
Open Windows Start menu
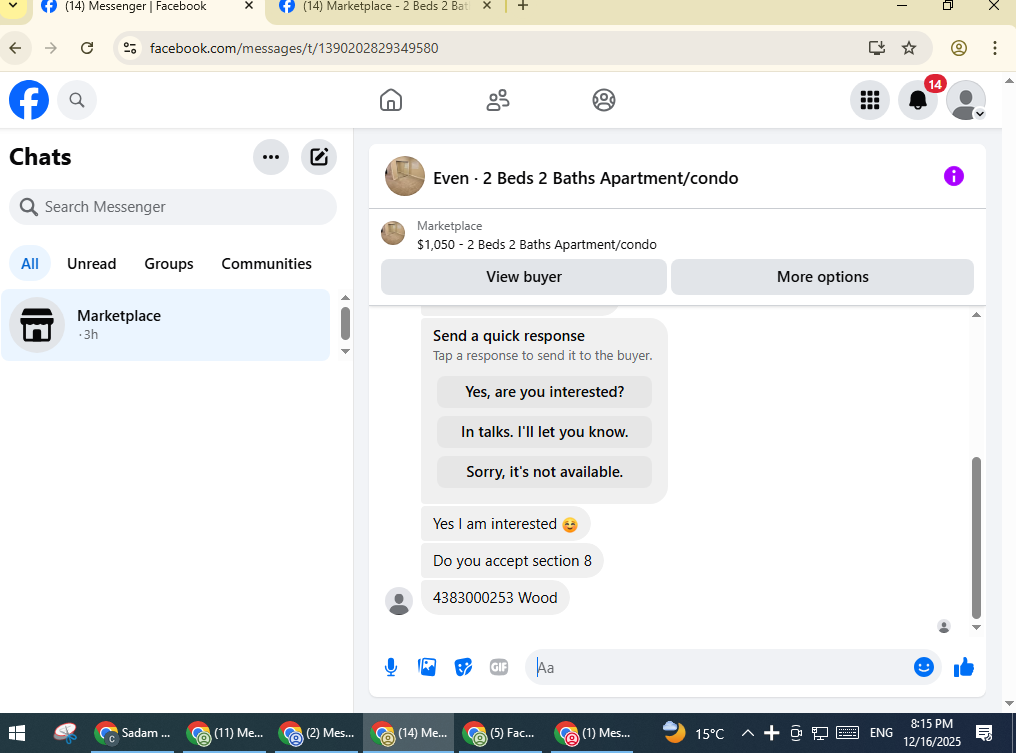click(17, 733)
